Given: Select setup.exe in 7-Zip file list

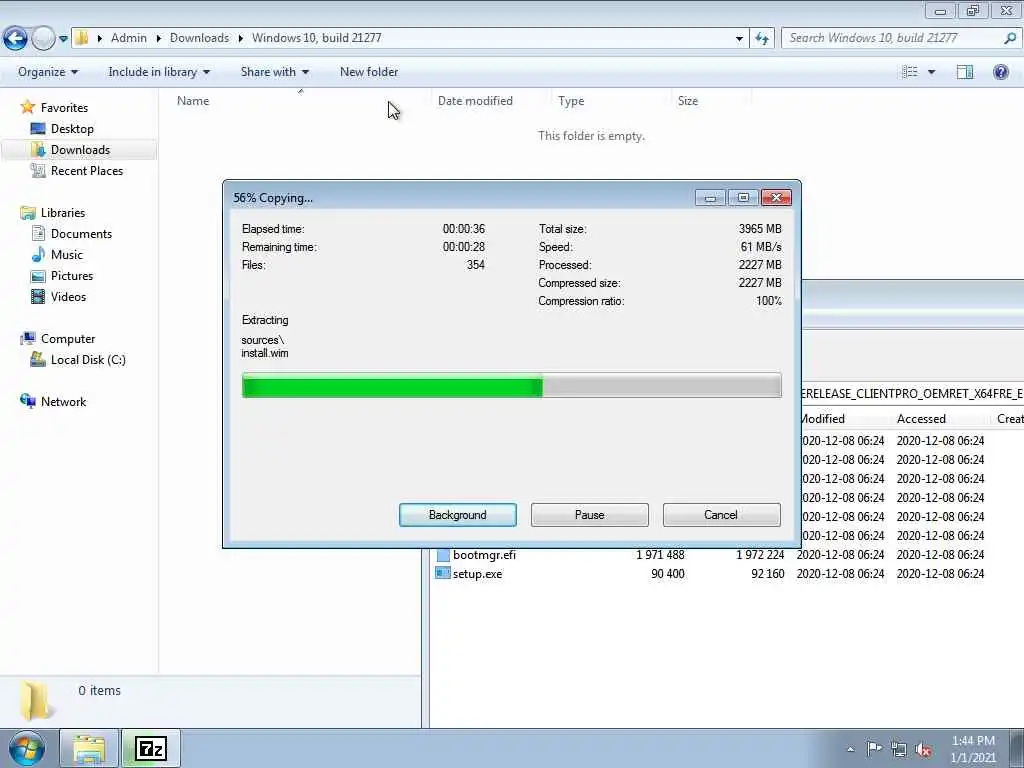Looking at the screenshot, I should 477,573.
